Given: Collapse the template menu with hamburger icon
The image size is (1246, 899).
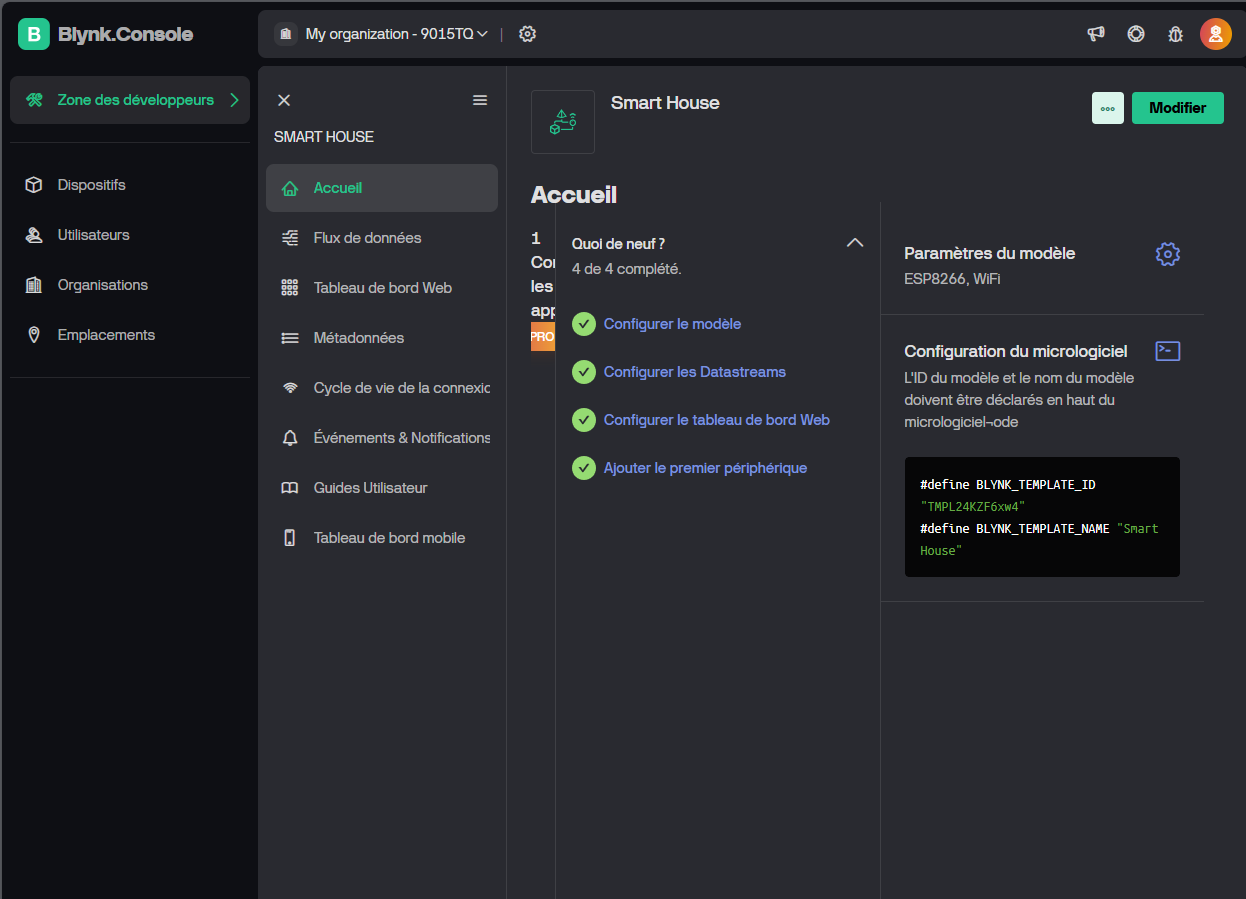Looking at the screenshot, I should click(x=480, y=100).
